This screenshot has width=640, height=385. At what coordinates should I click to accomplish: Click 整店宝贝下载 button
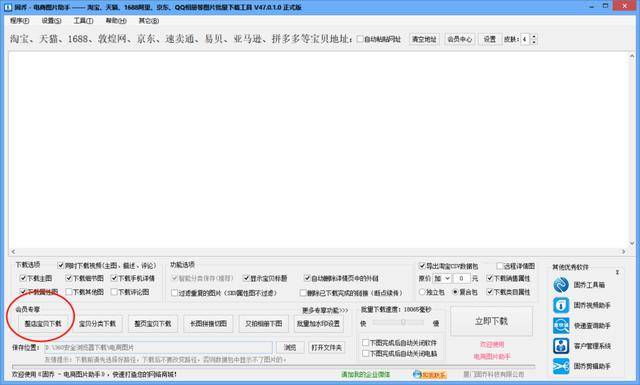click(x=43, y=323)
